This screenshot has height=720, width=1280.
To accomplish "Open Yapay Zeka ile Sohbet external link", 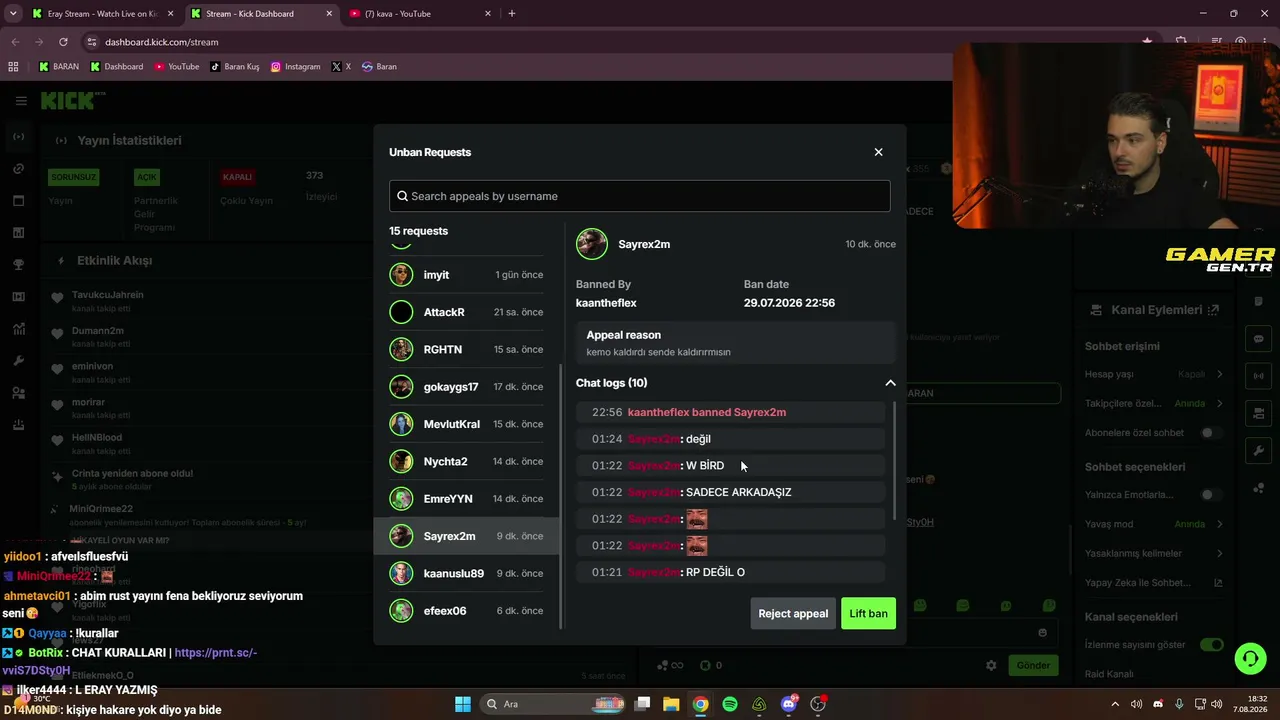I will pos(1218,583).
